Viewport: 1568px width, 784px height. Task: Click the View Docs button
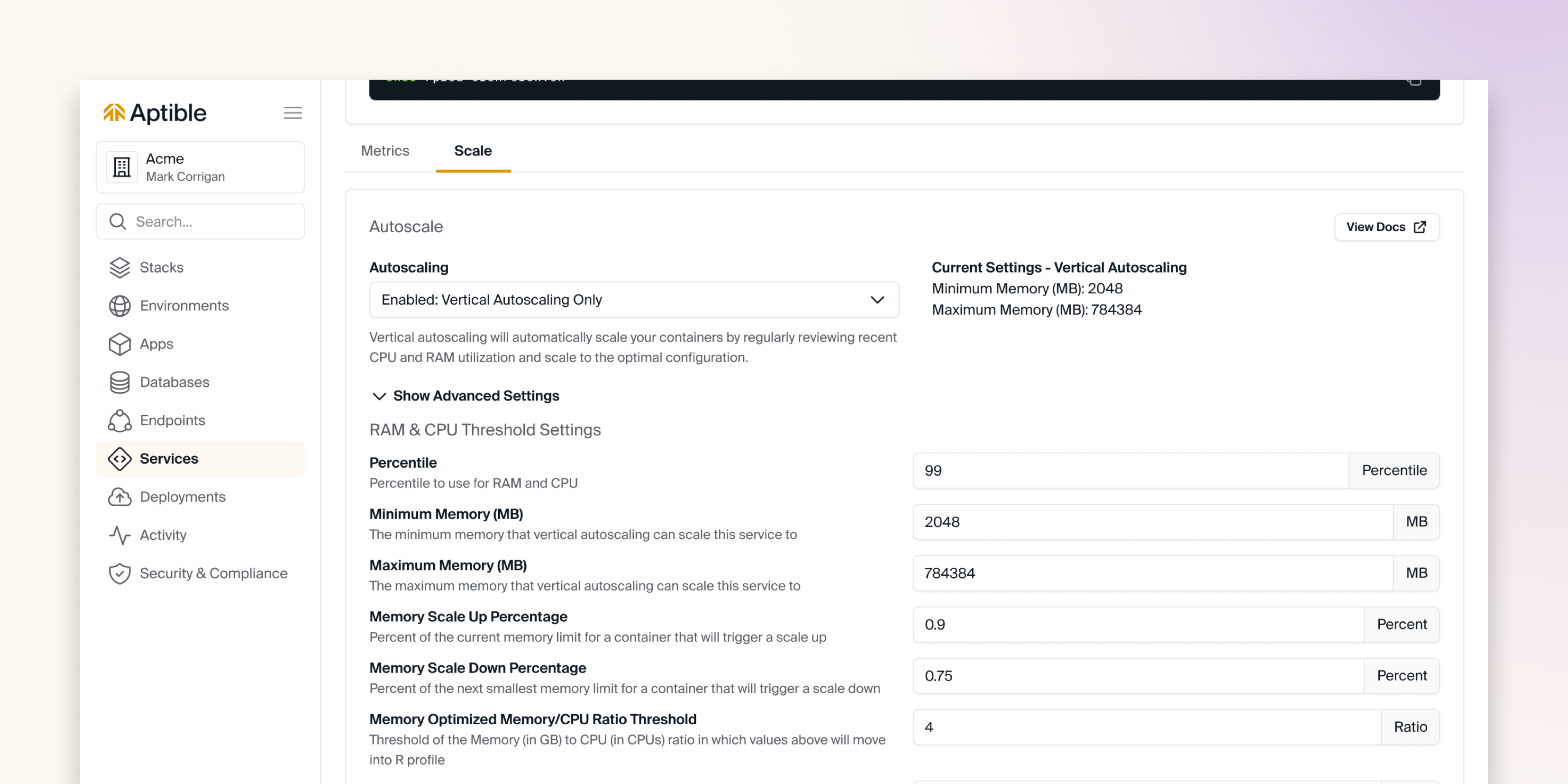(1386, 227)
